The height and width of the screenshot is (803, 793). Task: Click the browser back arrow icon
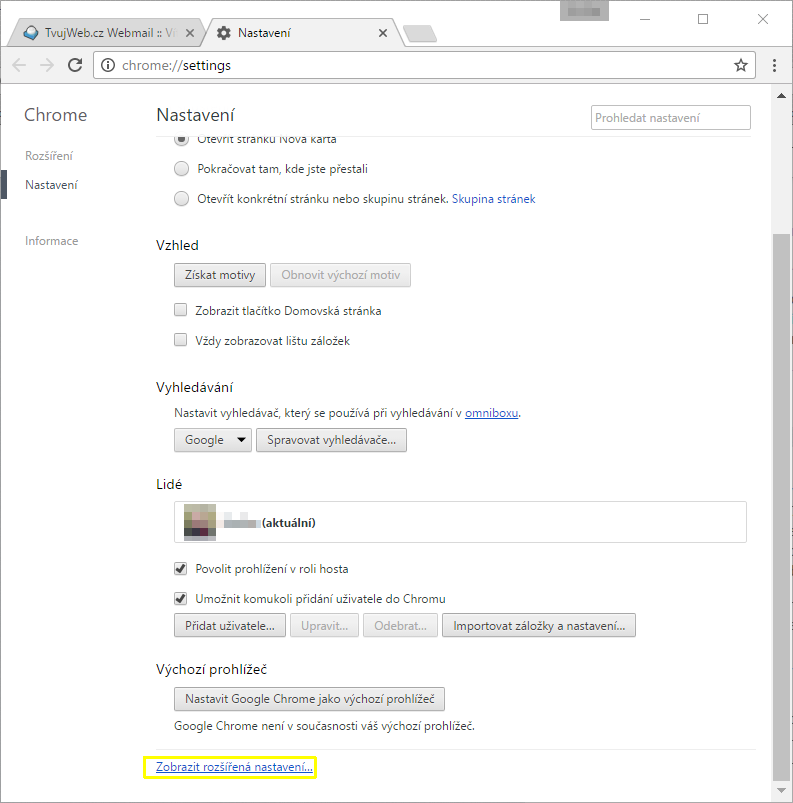point(20,65)
